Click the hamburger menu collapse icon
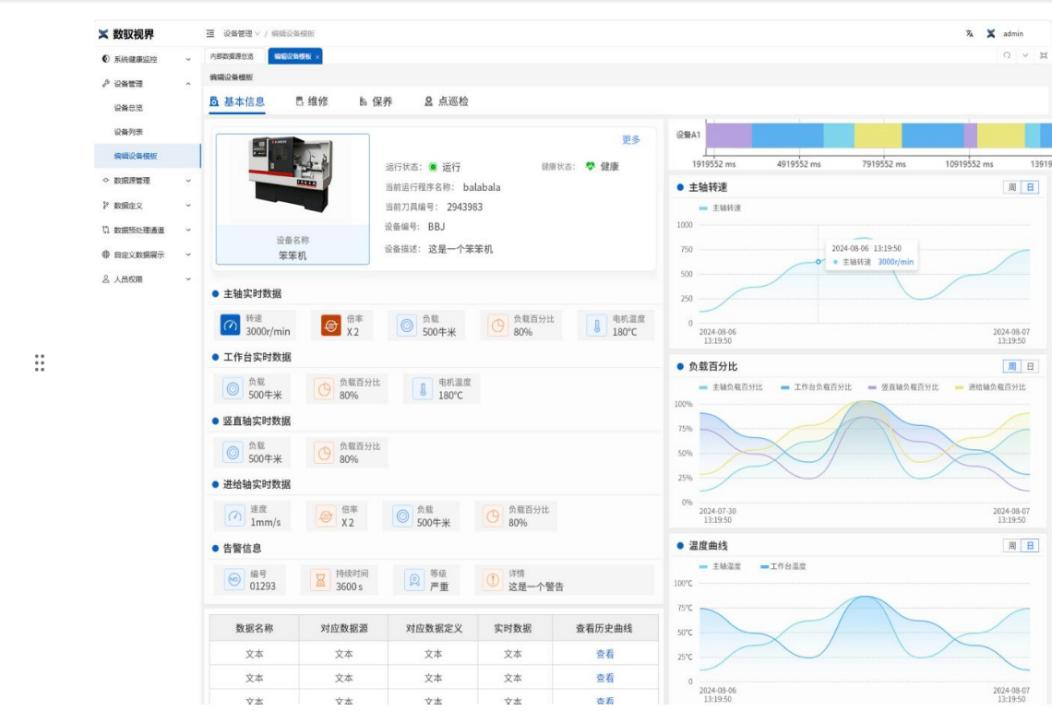 210,34
